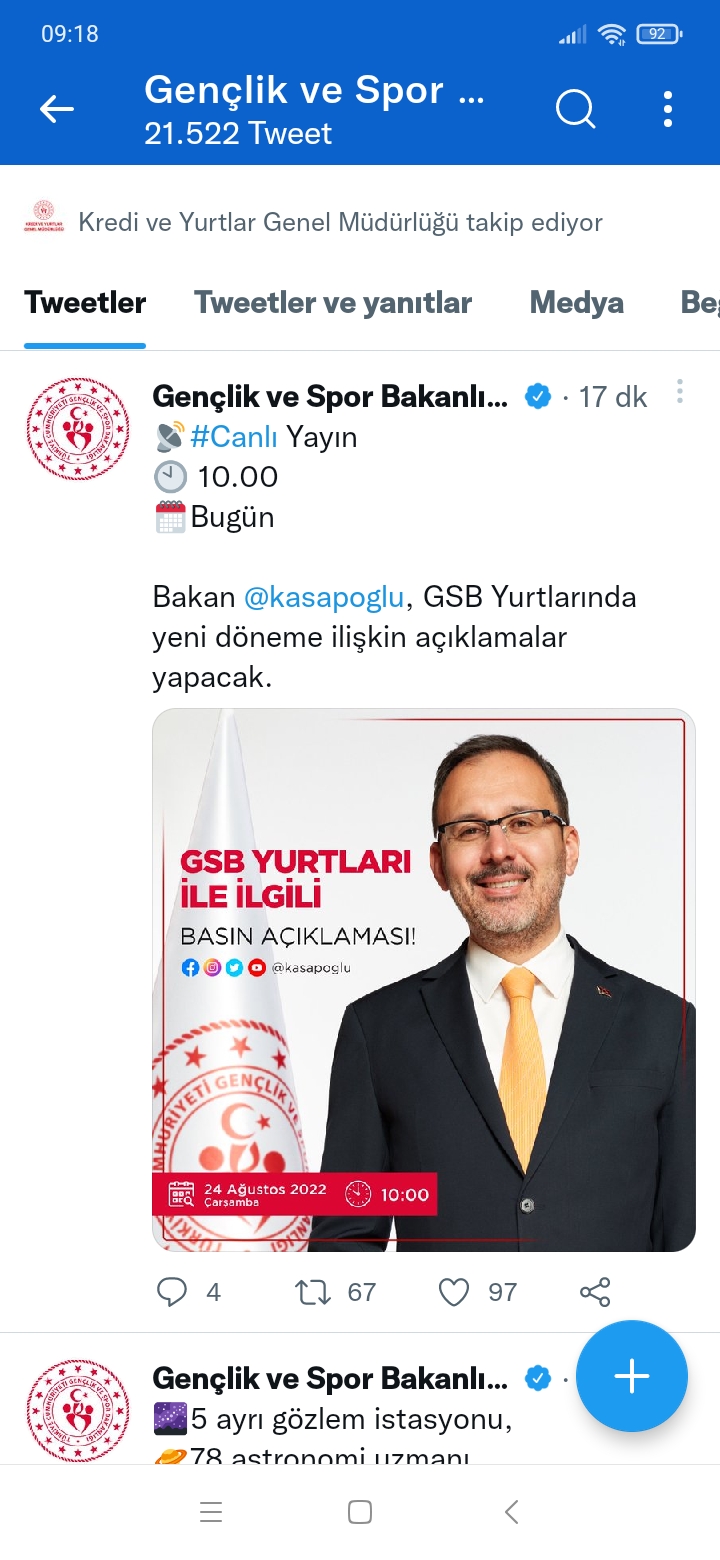
Task: Open options for the Canlı Yayın tweet
Action: pos(680,392)
